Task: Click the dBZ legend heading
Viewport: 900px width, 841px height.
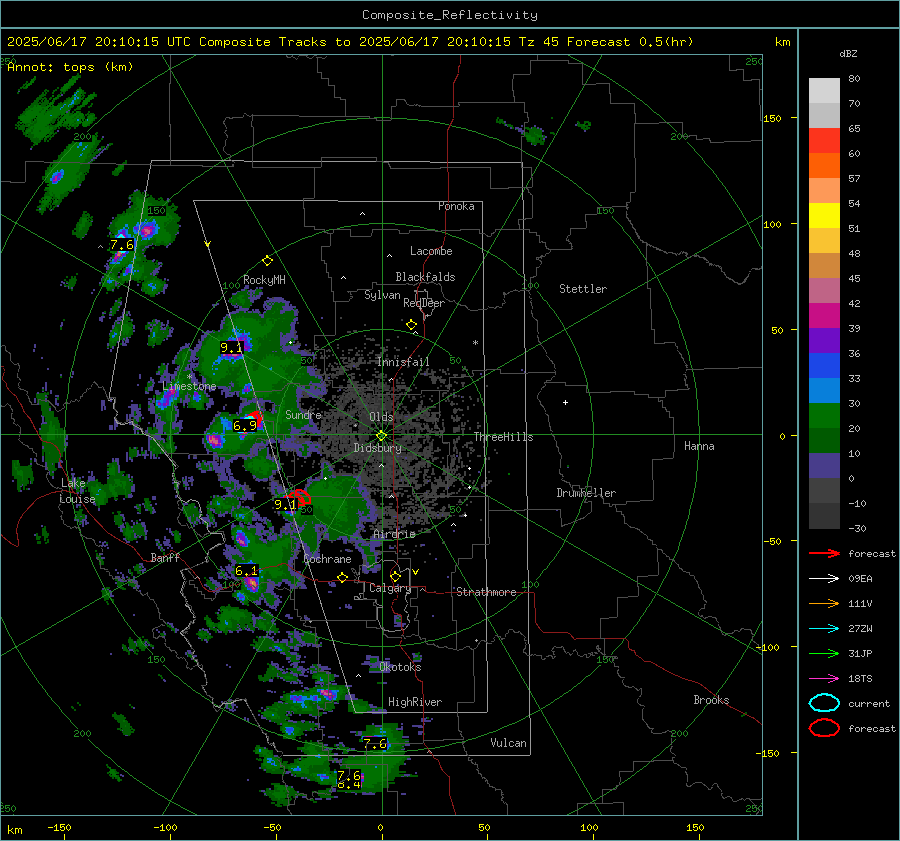Action: 848,54
